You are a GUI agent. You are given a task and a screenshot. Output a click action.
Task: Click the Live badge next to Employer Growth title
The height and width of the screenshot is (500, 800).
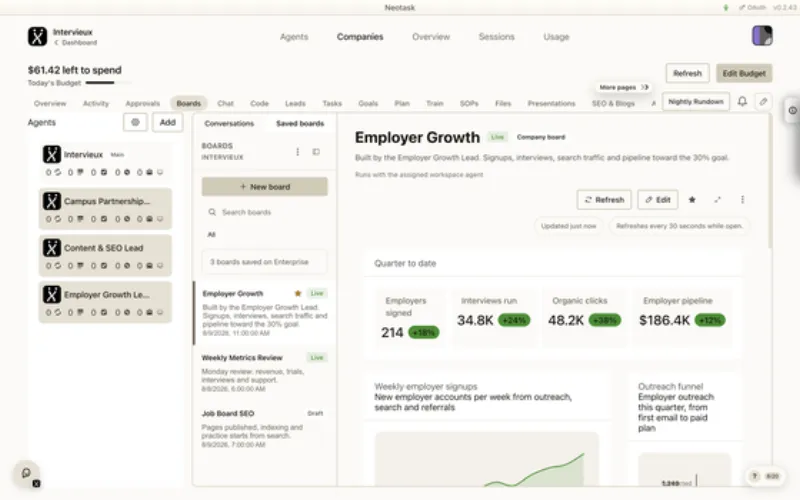[497, 137]
